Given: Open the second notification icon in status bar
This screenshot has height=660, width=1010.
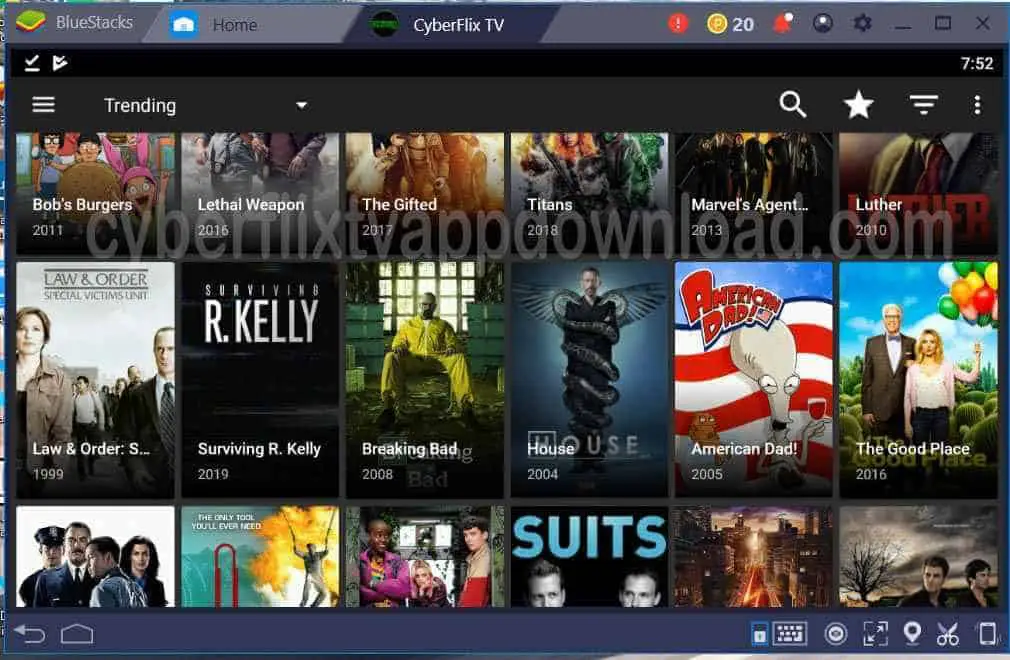Looking at the screenshot, I should coord(60,62).
